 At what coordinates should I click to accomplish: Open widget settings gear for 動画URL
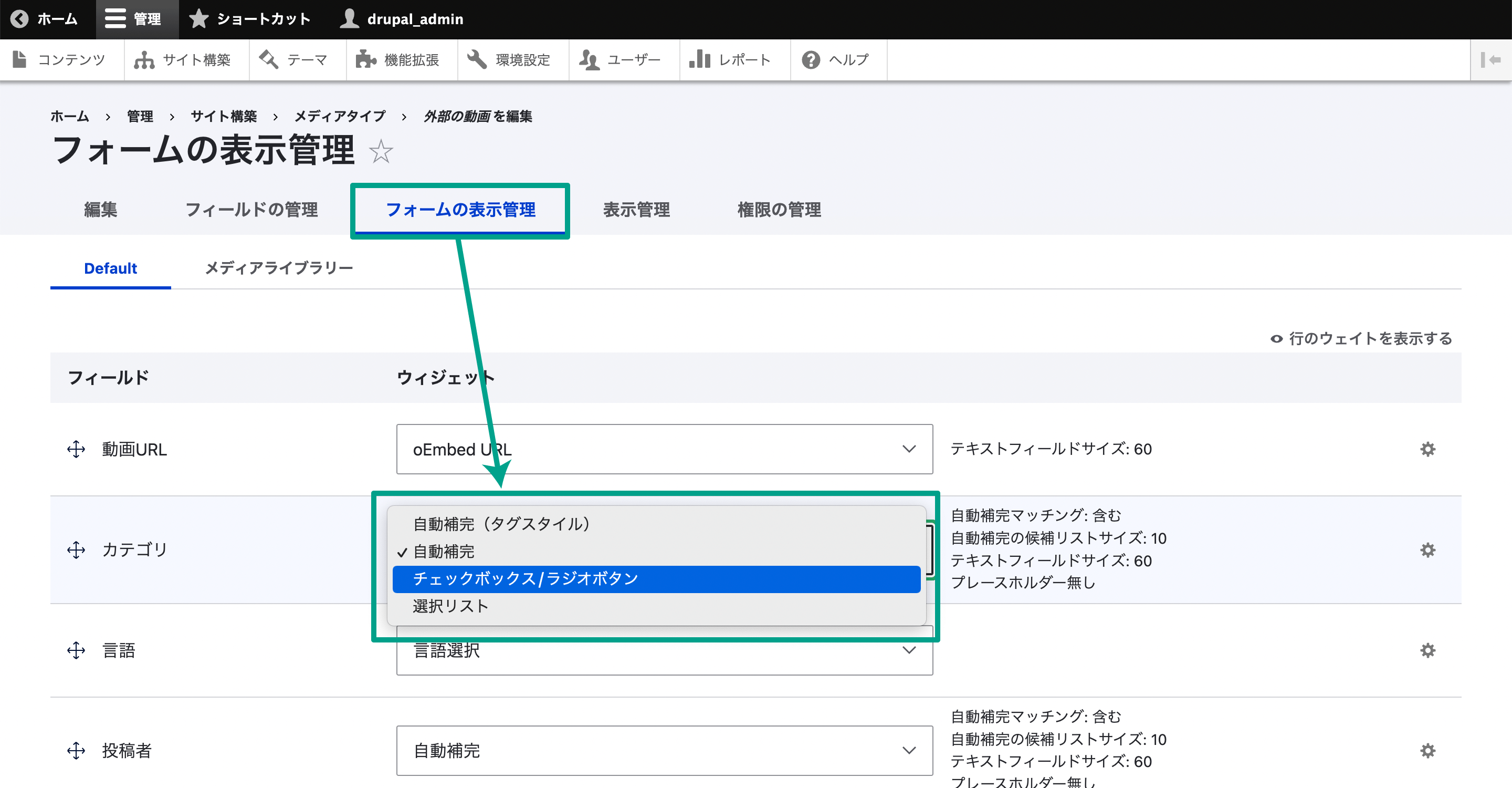click(x=1427, y=449)
